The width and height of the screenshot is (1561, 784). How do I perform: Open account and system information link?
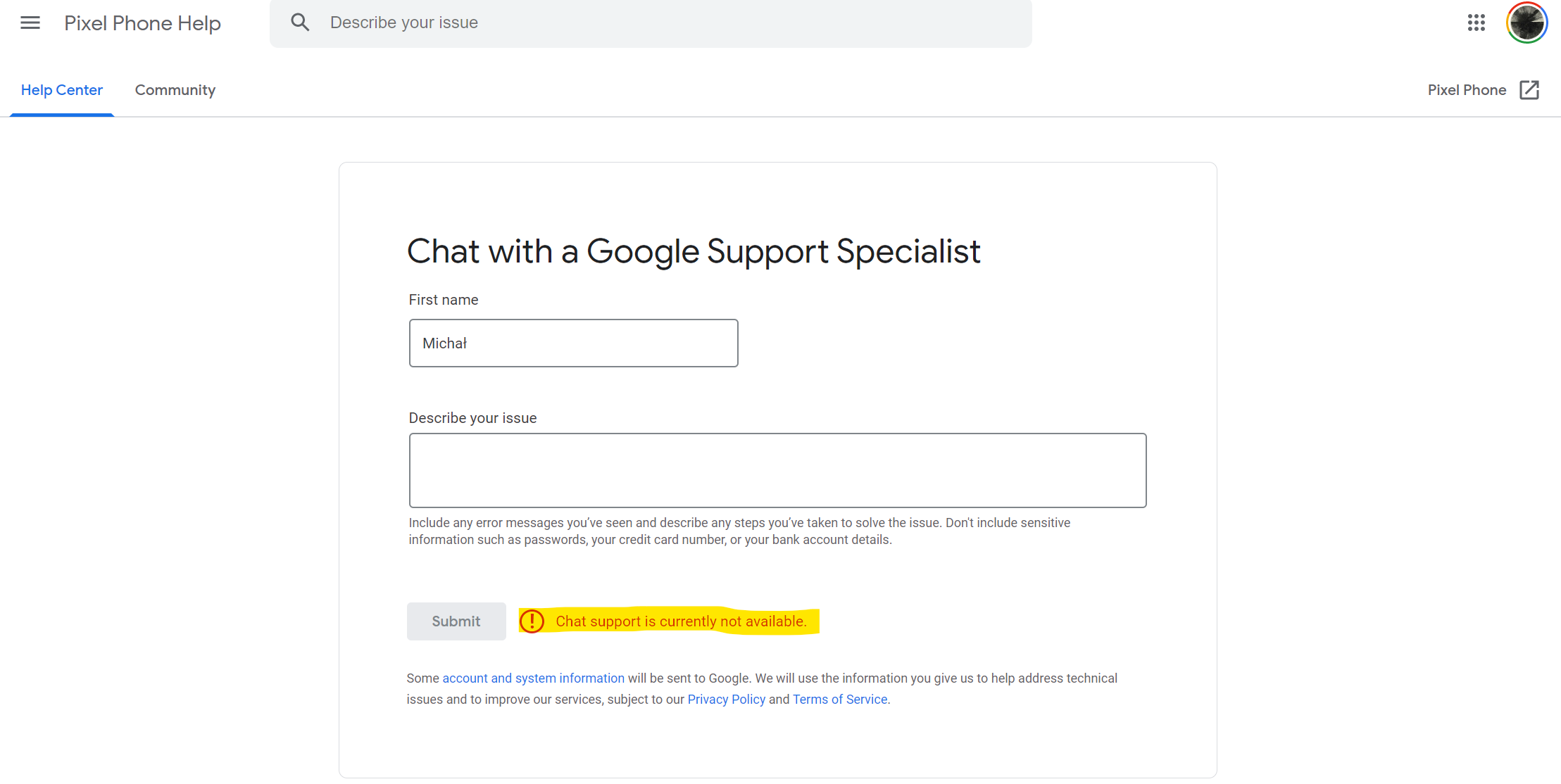(533, 678)
